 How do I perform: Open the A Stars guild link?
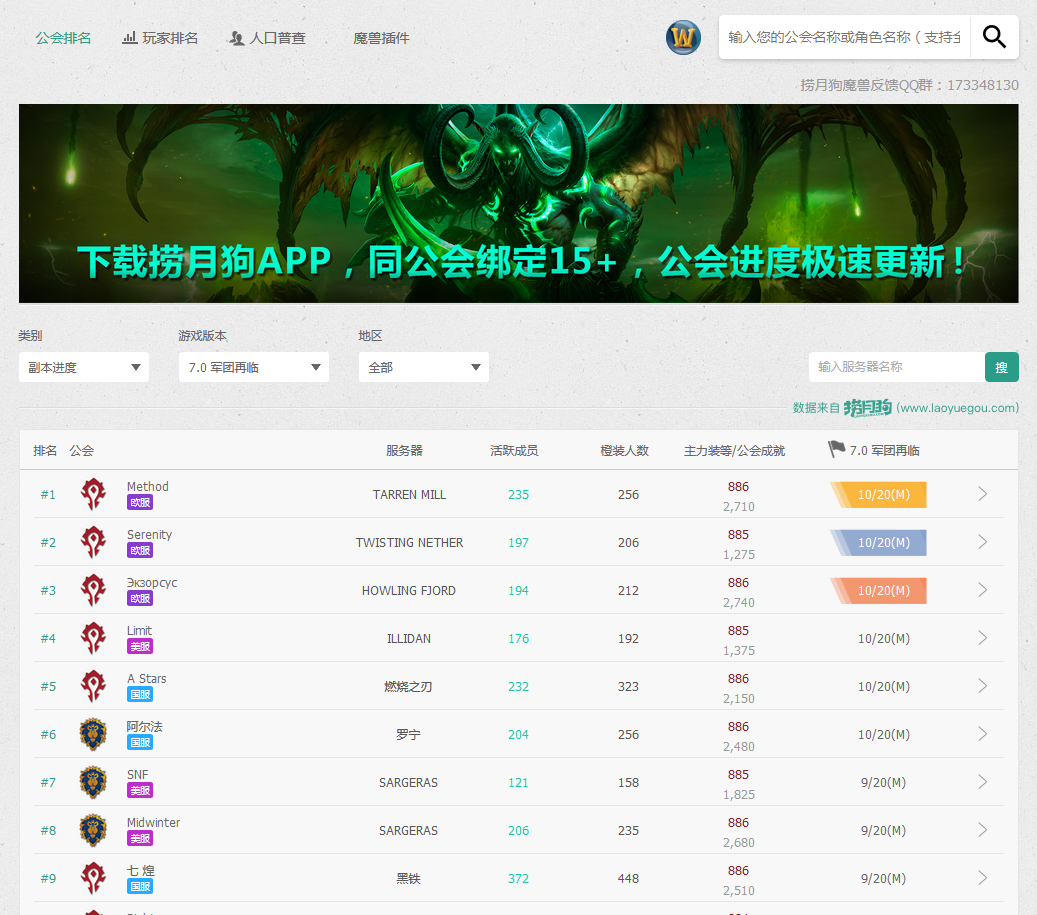point(147,678)
